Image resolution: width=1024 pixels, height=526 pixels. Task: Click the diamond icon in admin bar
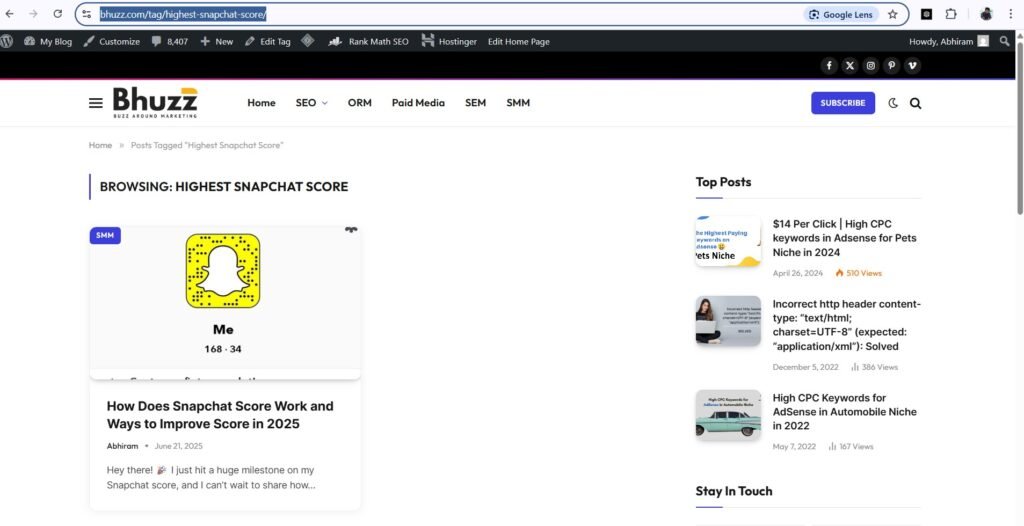[308, 41]
